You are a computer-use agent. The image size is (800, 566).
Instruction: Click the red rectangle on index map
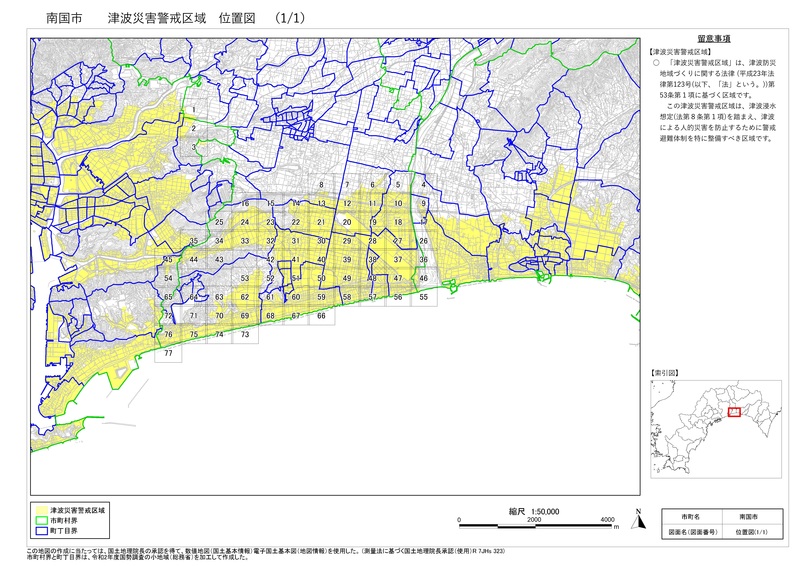(x=734, y=412)
